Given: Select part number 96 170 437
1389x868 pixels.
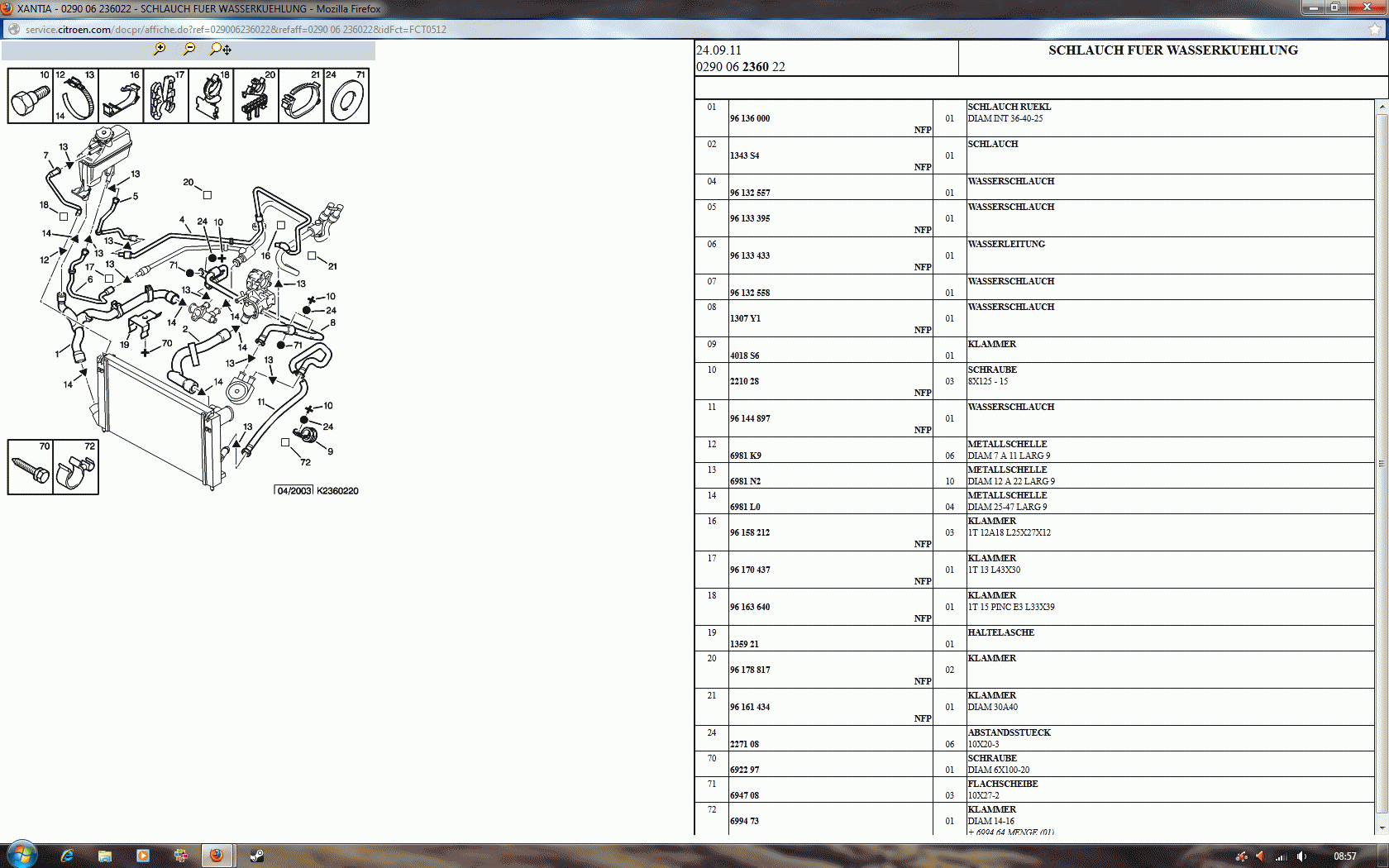Looking at the screenshot, I should [750, 570].
